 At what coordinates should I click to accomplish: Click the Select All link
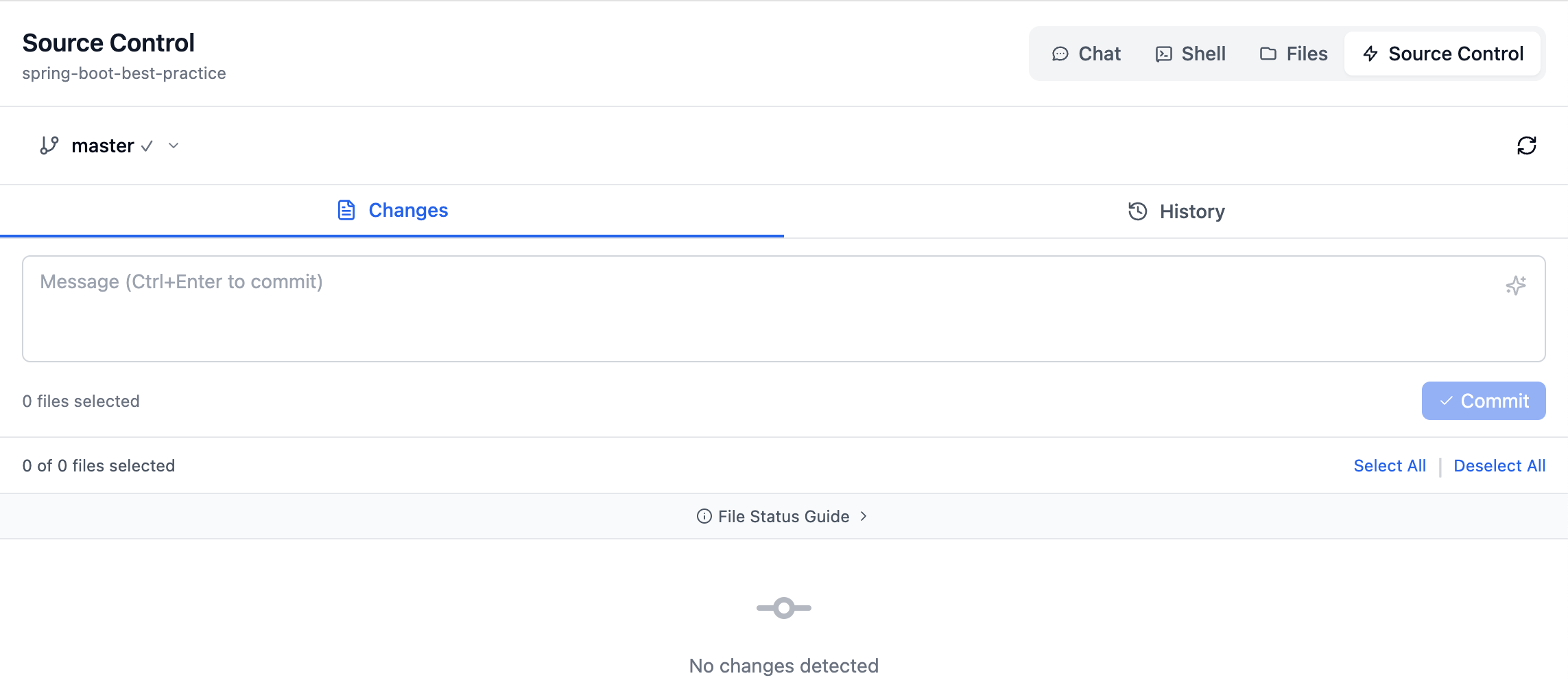click(x=1390, y=466)
